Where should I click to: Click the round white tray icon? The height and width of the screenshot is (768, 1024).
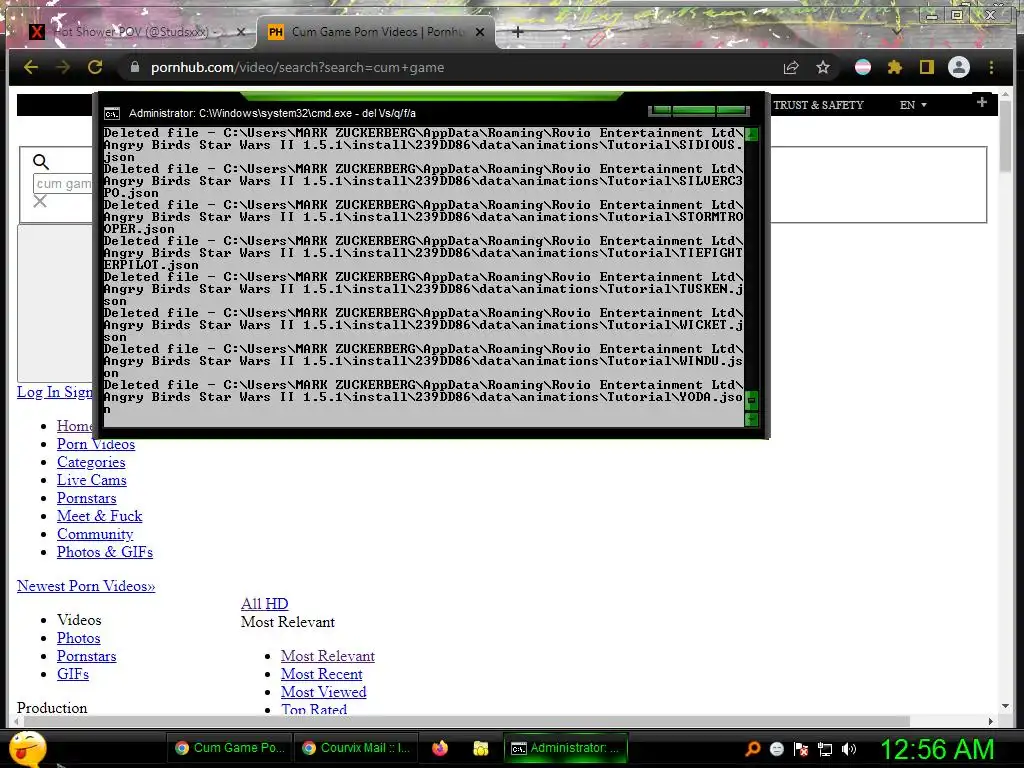(776, 749)
